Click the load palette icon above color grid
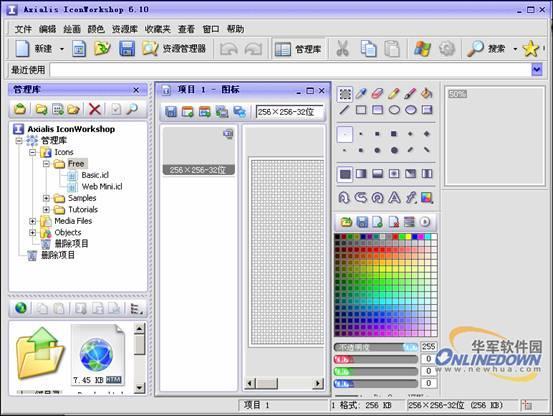Image resolution: width=553 pixels, height=416 pixels. pyautogui.click(x=346, y=222)
